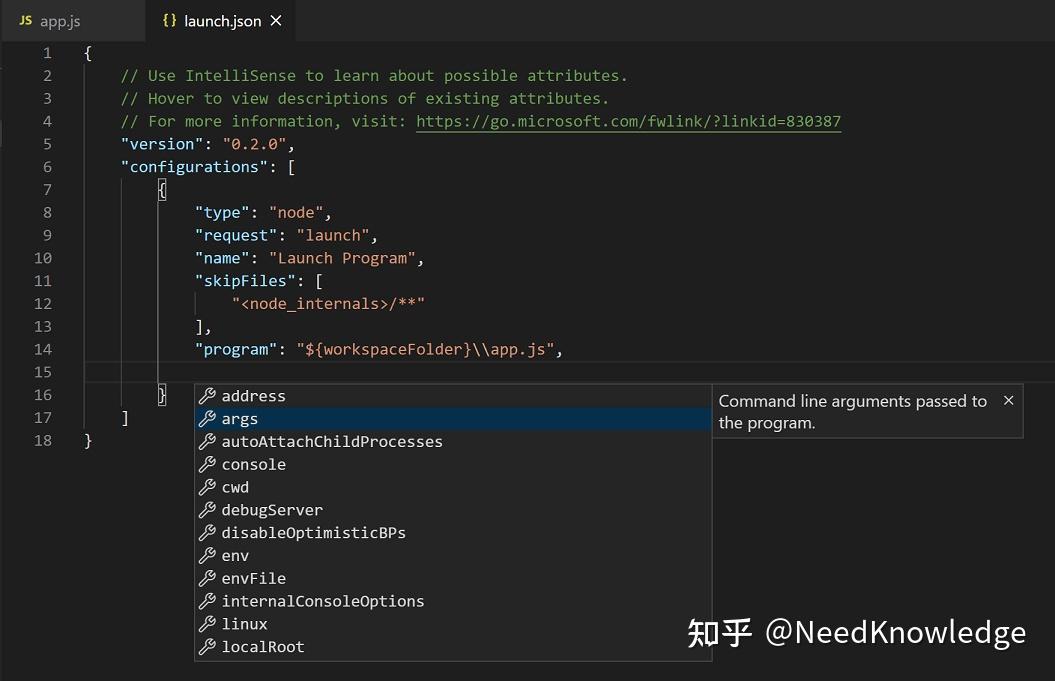
Task: Close the launch.json tab
Action: (275, 19)
